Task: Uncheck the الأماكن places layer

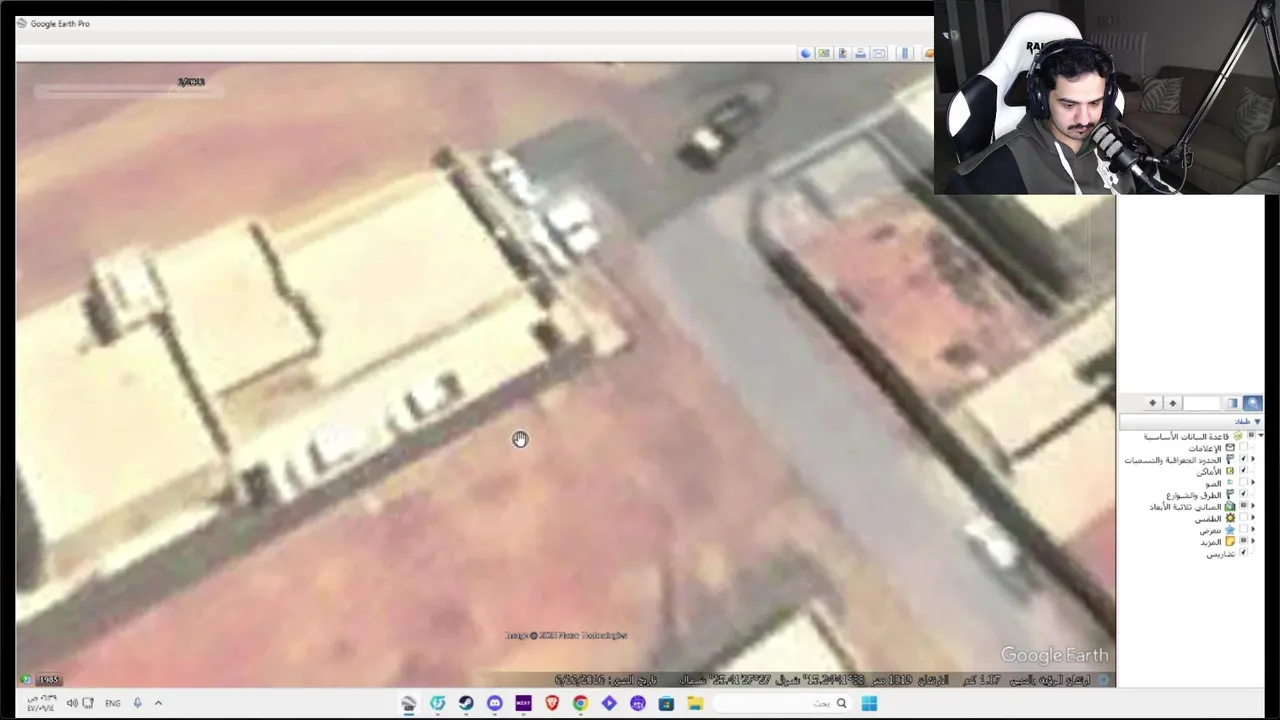Action: pos(1244,471)
